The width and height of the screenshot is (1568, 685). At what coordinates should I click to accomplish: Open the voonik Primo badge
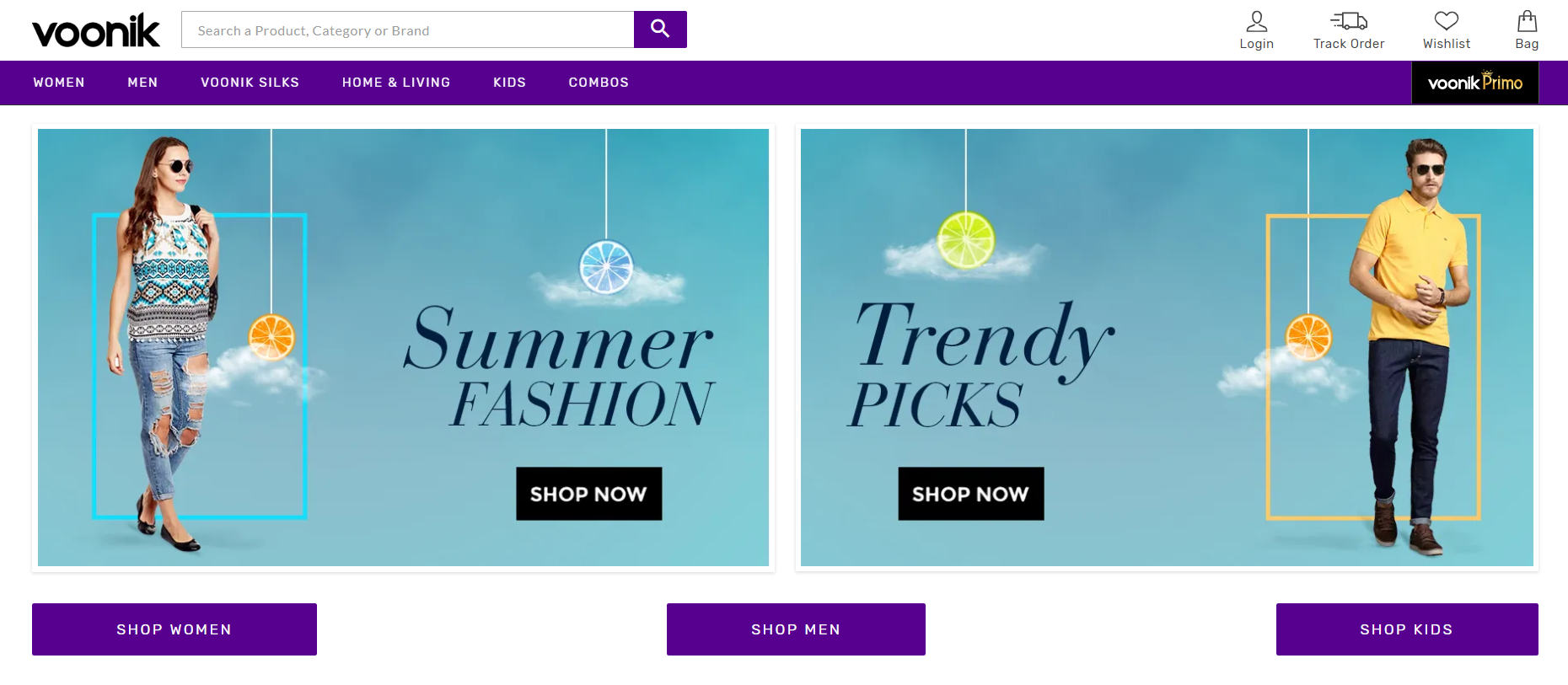(x=1474, y=83)
